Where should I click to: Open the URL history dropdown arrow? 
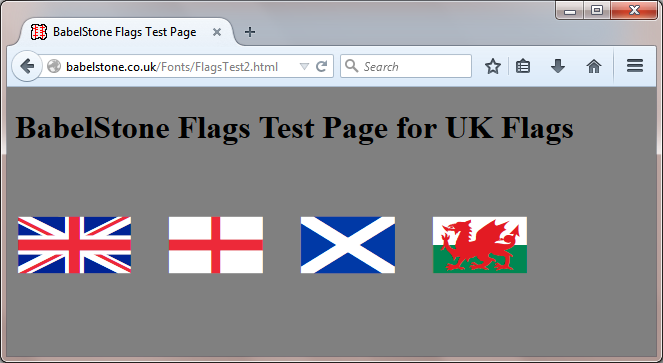(x=304, y=66)
